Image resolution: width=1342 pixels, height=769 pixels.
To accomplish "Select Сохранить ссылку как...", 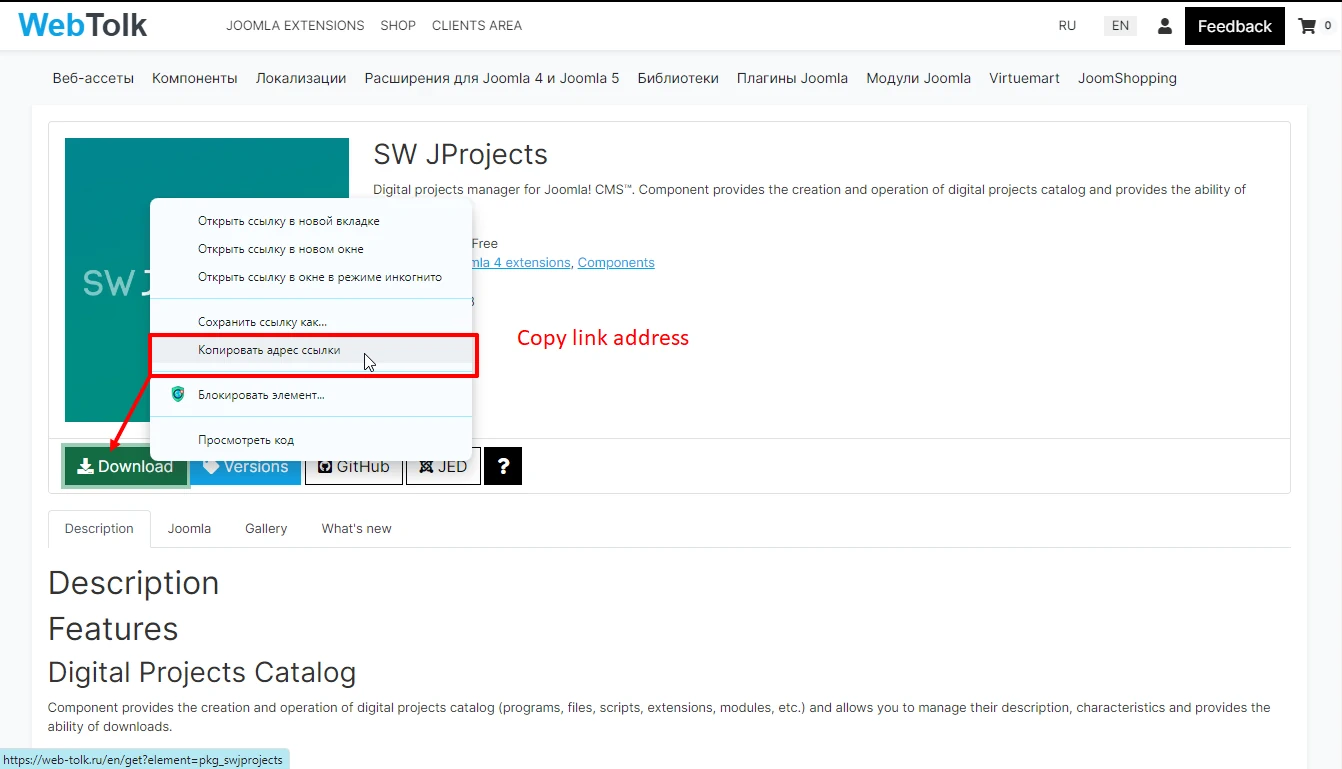I will tap(311, 322).
